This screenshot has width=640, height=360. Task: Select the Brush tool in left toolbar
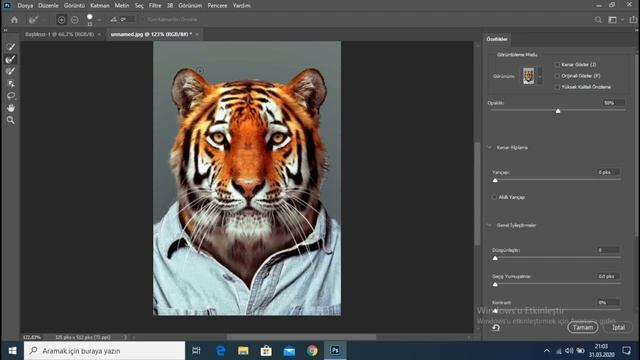coord(11,71)
